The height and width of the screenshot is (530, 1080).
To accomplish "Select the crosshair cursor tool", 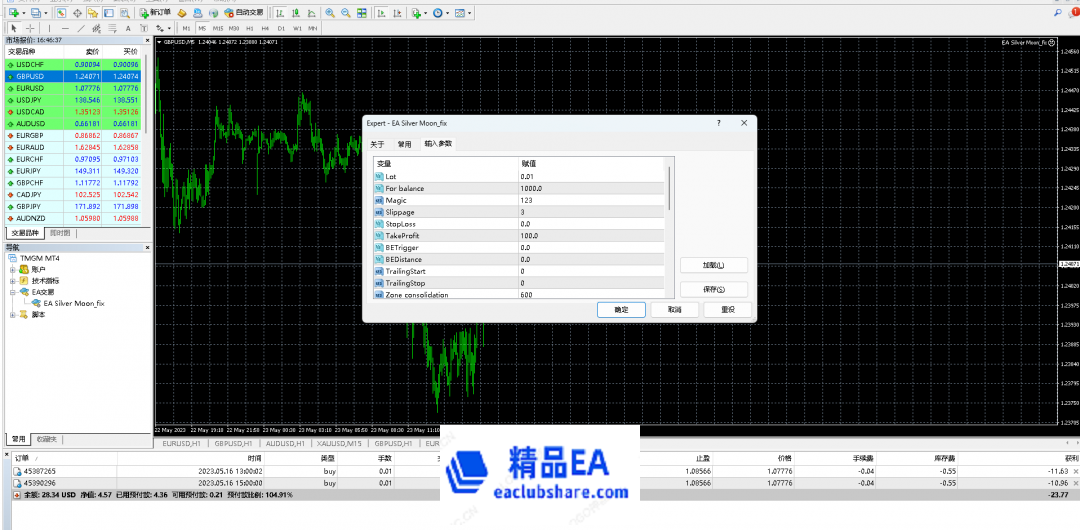I will tap(29, 28).
